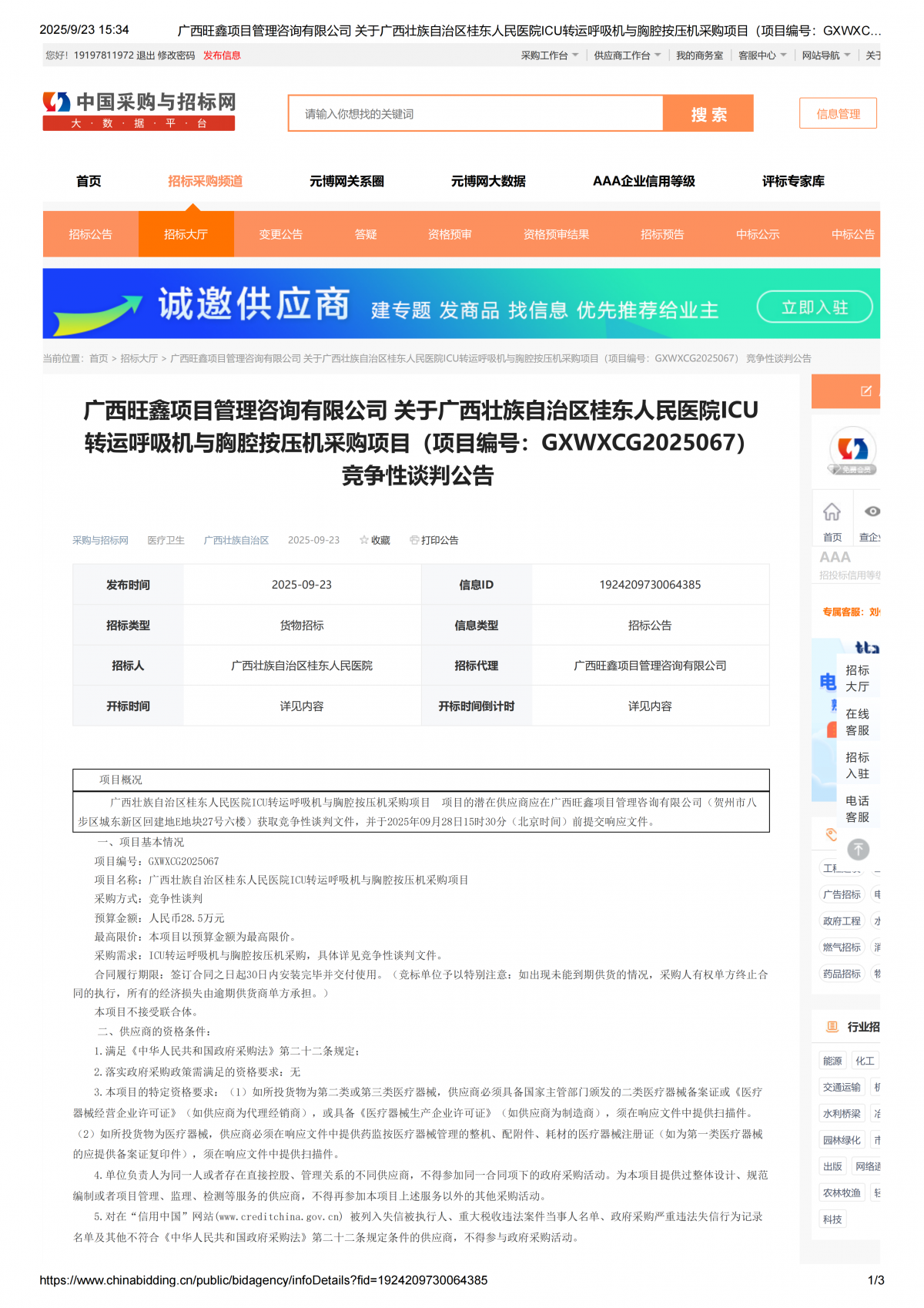Screen dimensions: 924x1308
Task: Click the 燃气招标 tag
Action: click(842, 947)
